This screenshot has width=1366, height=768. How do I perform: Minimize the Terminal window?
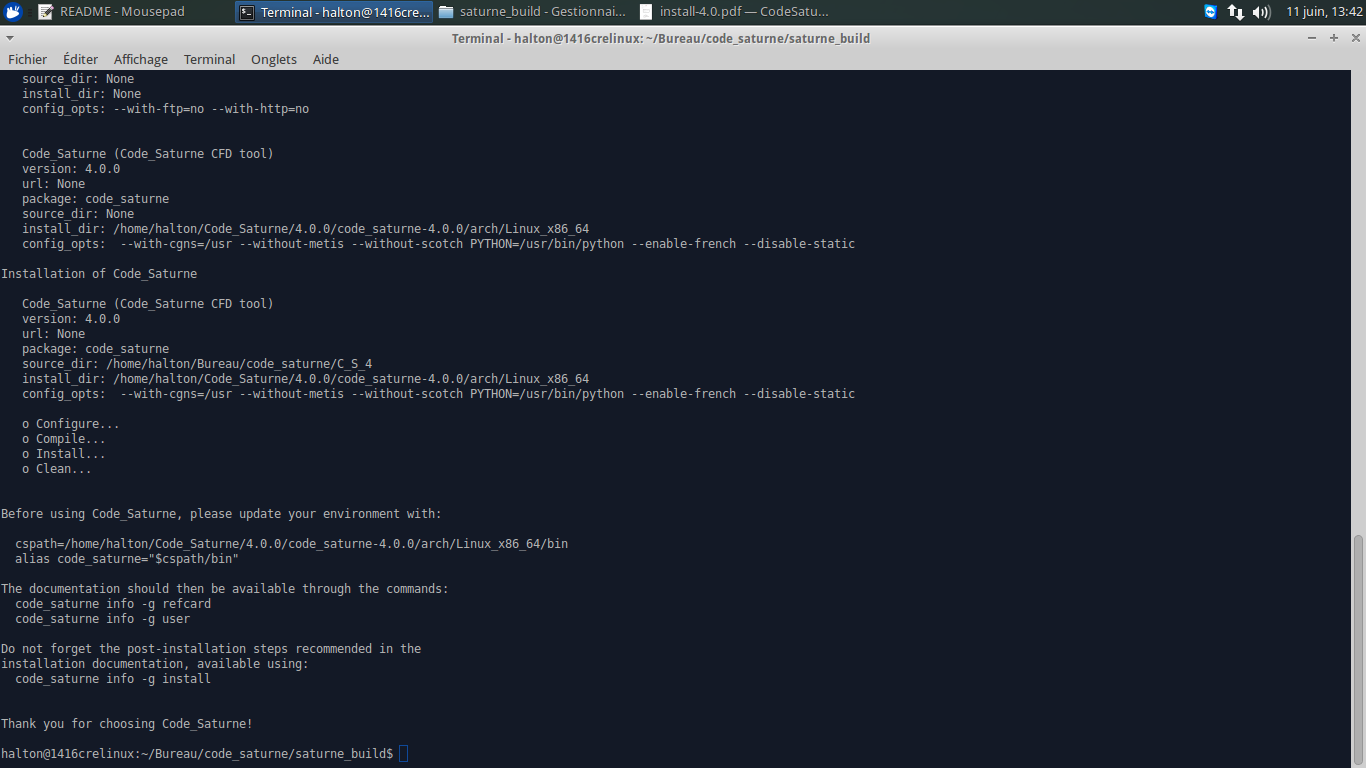1312,38
